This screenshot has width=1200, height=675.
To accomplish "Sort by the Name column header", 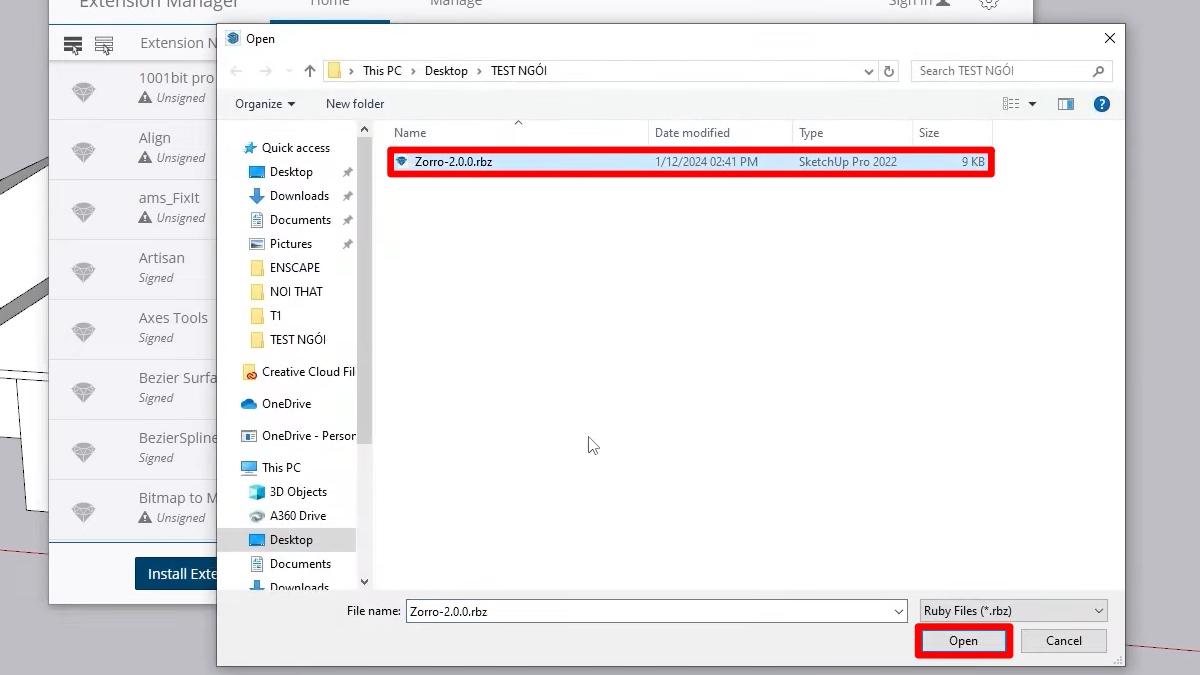I will 518,133.
